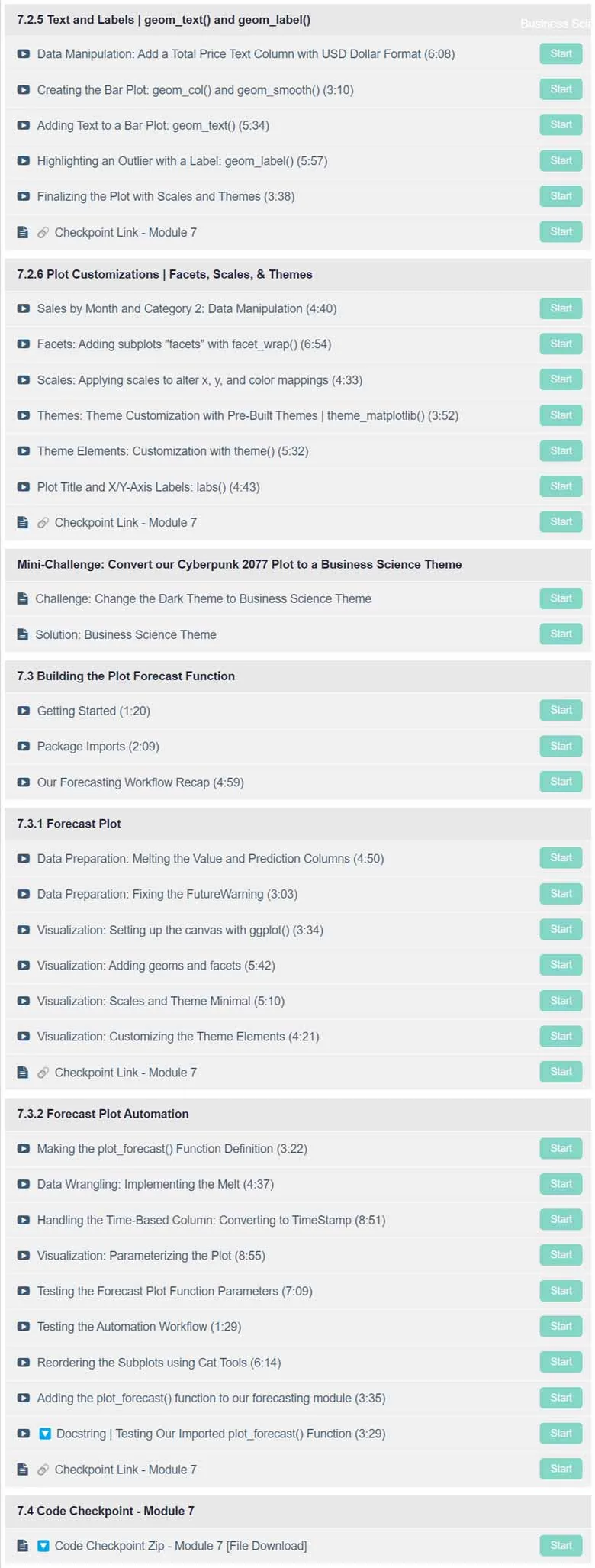Click download icon beside Code Checkpoint Zip

43,1545
